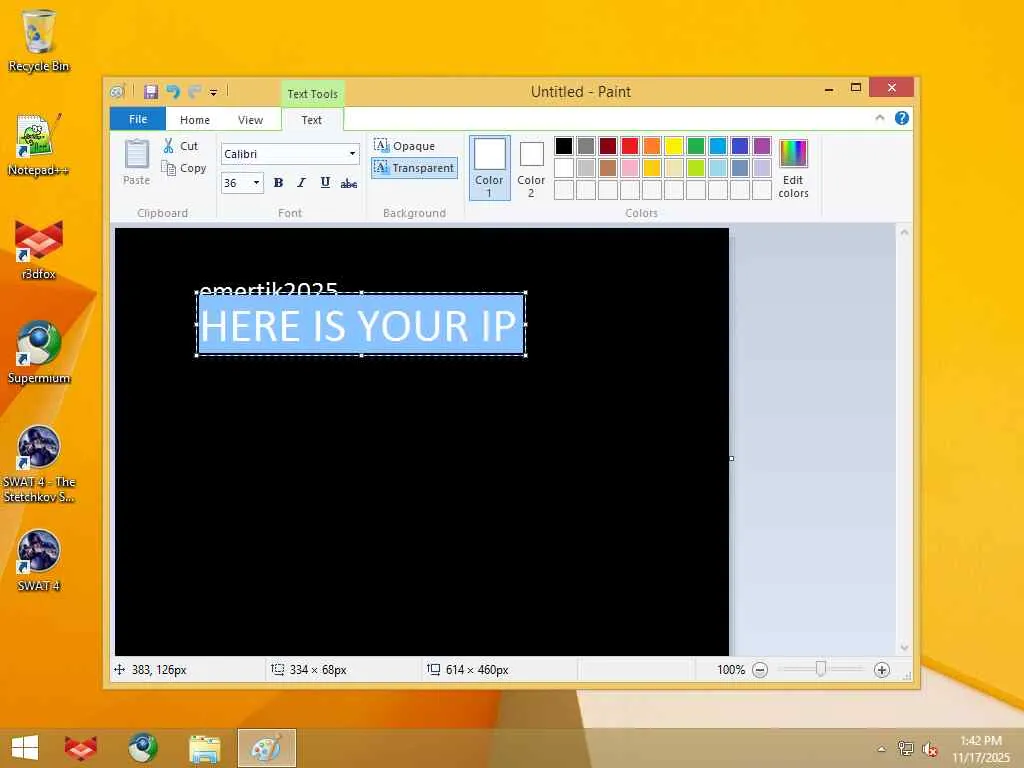
Task: Open Recycle Bin on the desktop
Action: 39,40
